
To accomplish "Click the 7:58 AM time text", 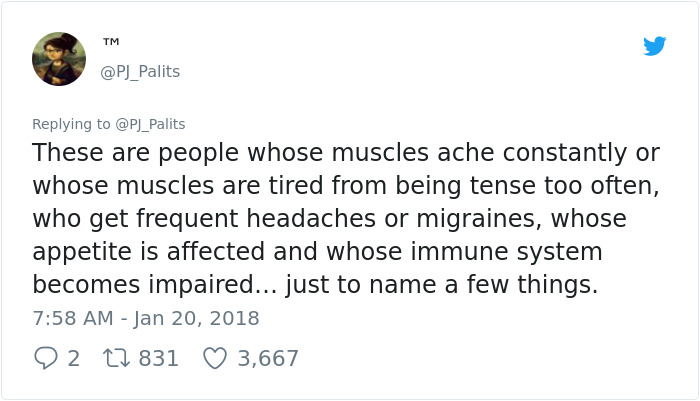I will 70,319.
